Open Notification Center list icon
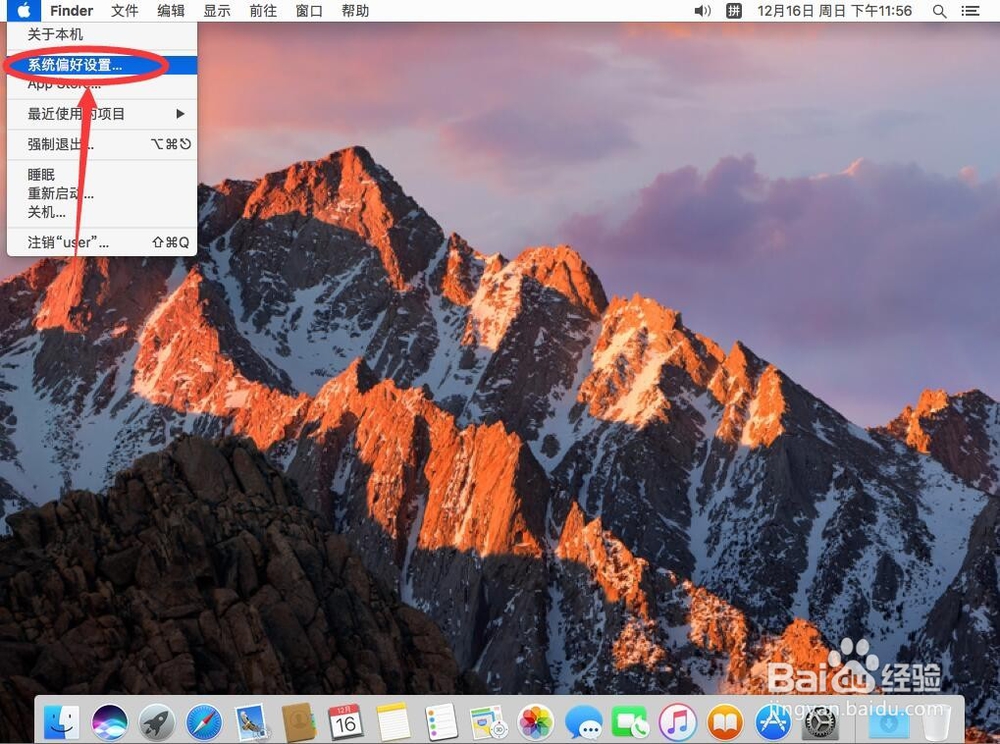Screen dimensions: 1000x744 click(x=971, y=11)
